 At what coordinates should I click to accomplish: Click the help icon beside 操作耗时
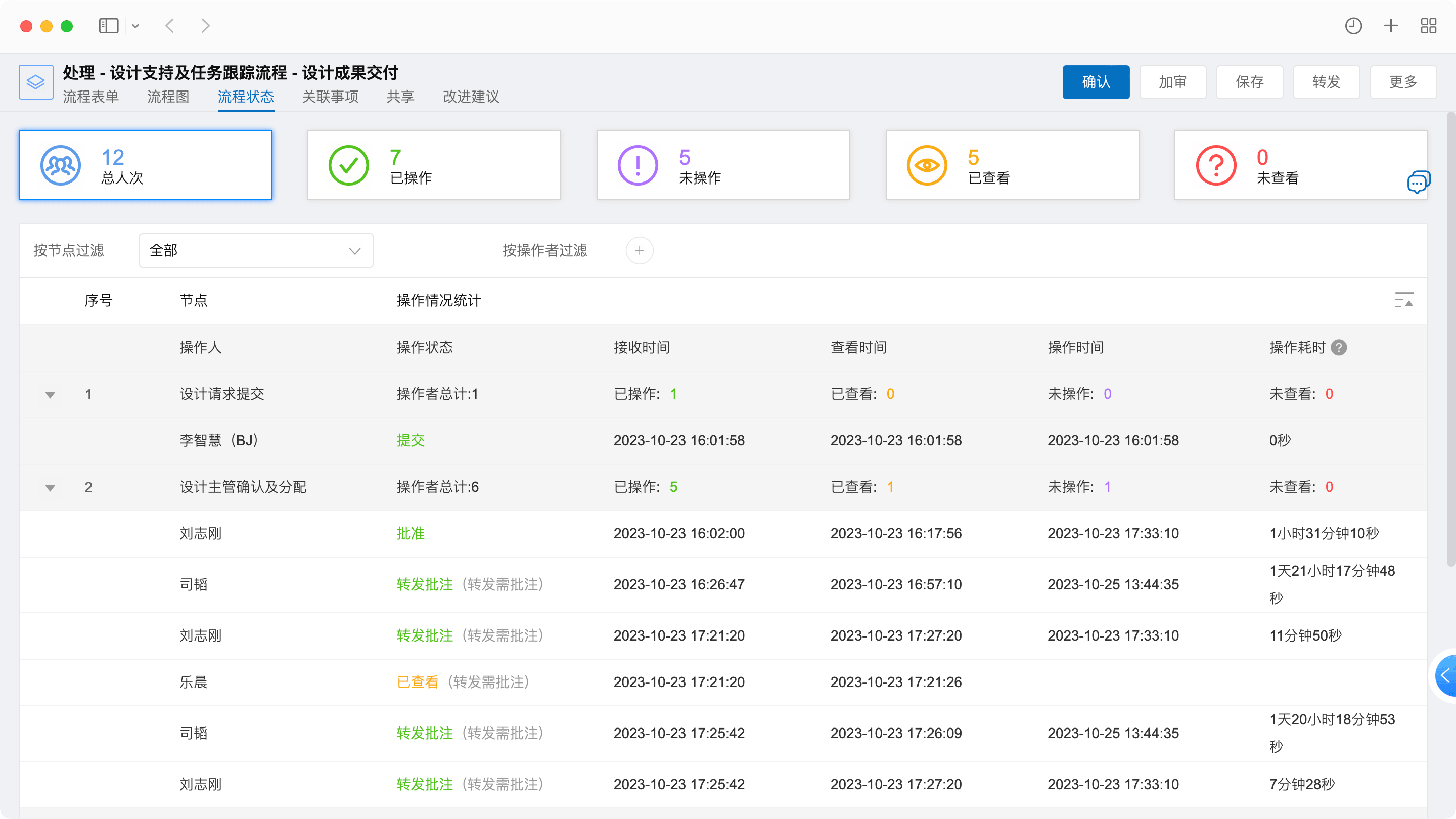click(x=1338, y=348)
